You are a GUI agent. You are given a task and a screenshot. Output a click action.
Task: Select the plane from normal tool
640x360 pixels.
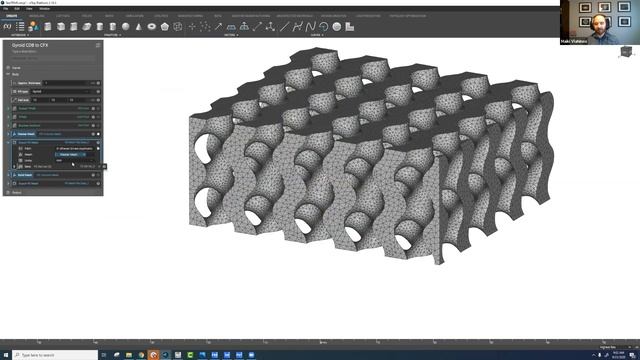click(244, 27)
